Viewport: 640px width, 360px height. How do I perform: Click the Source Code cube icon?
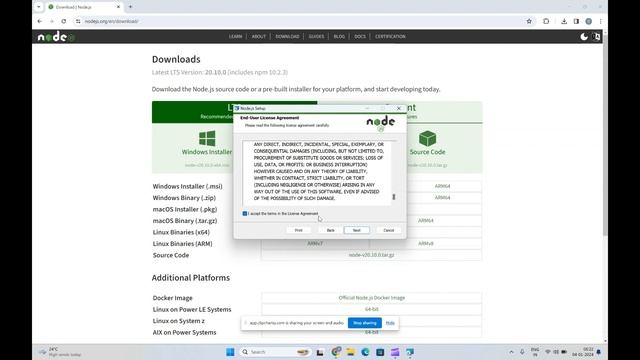[x=427, y=138]
